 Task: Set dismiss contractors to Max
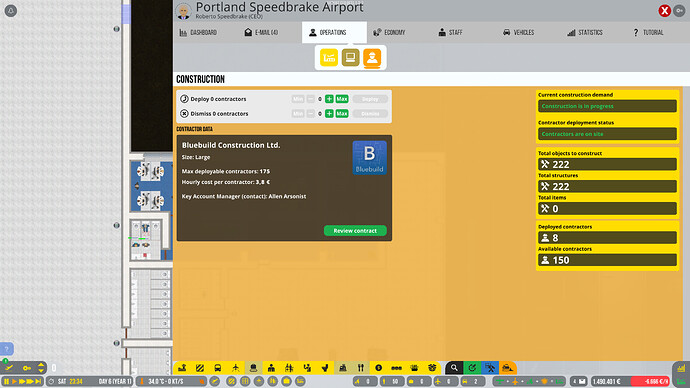tap(342, 113)
